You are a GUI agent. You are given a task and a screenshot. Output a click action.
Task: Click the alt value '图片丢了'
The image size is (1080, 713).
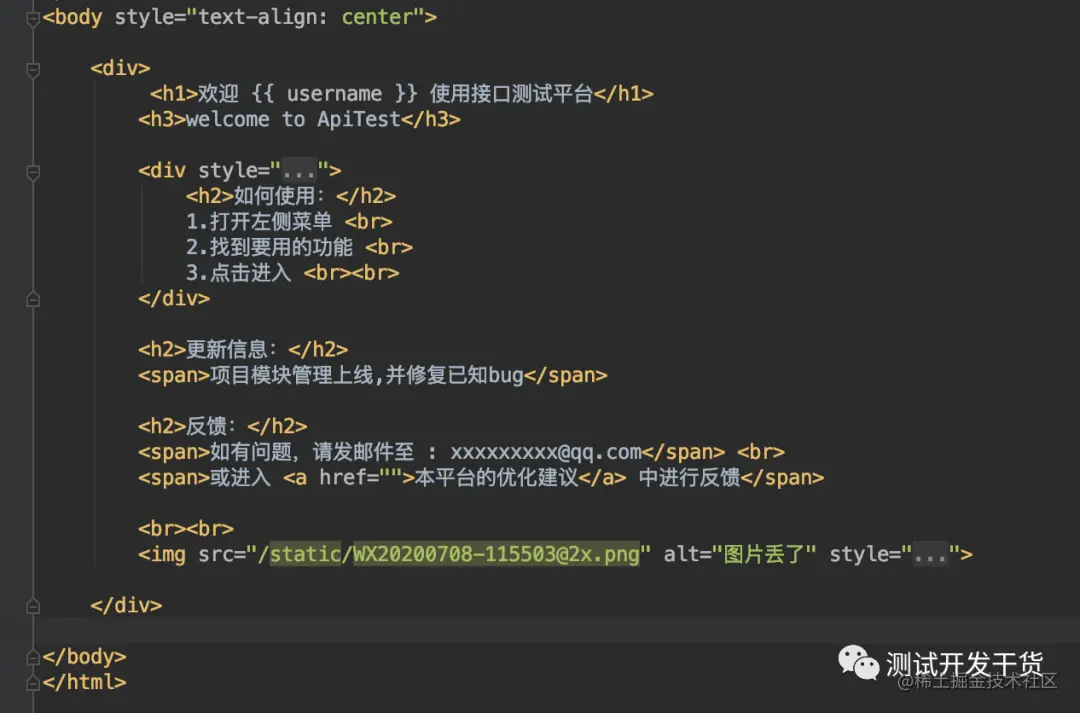[764, 554]
